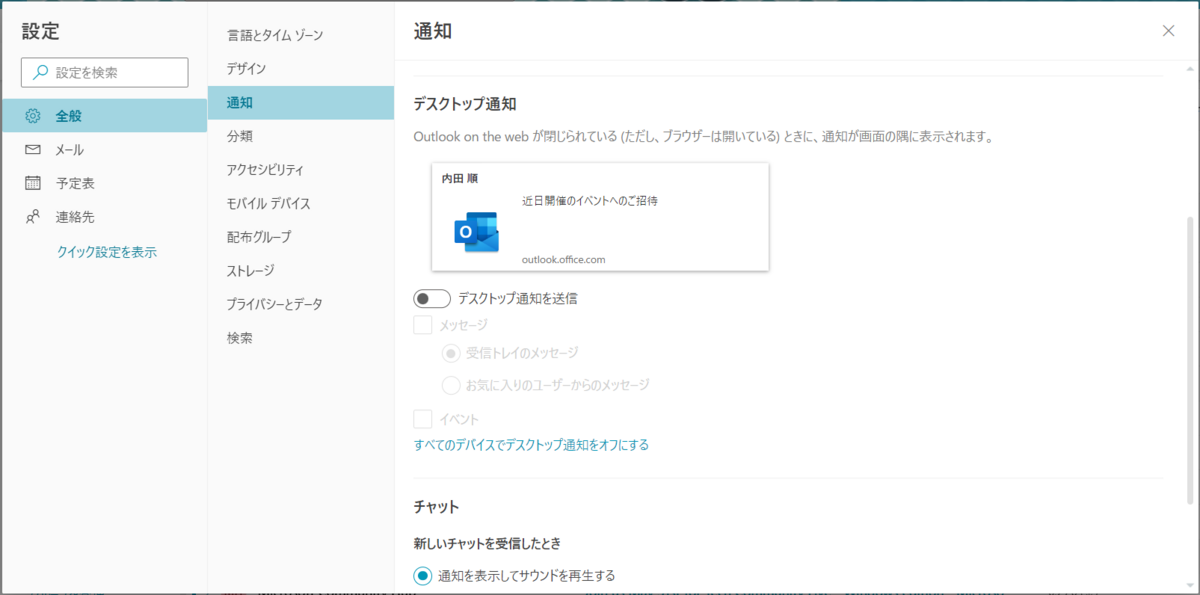Click the gear icon beside 全般
The image size is (1200, 595).
pyautogui.click(x=33, y=116)
